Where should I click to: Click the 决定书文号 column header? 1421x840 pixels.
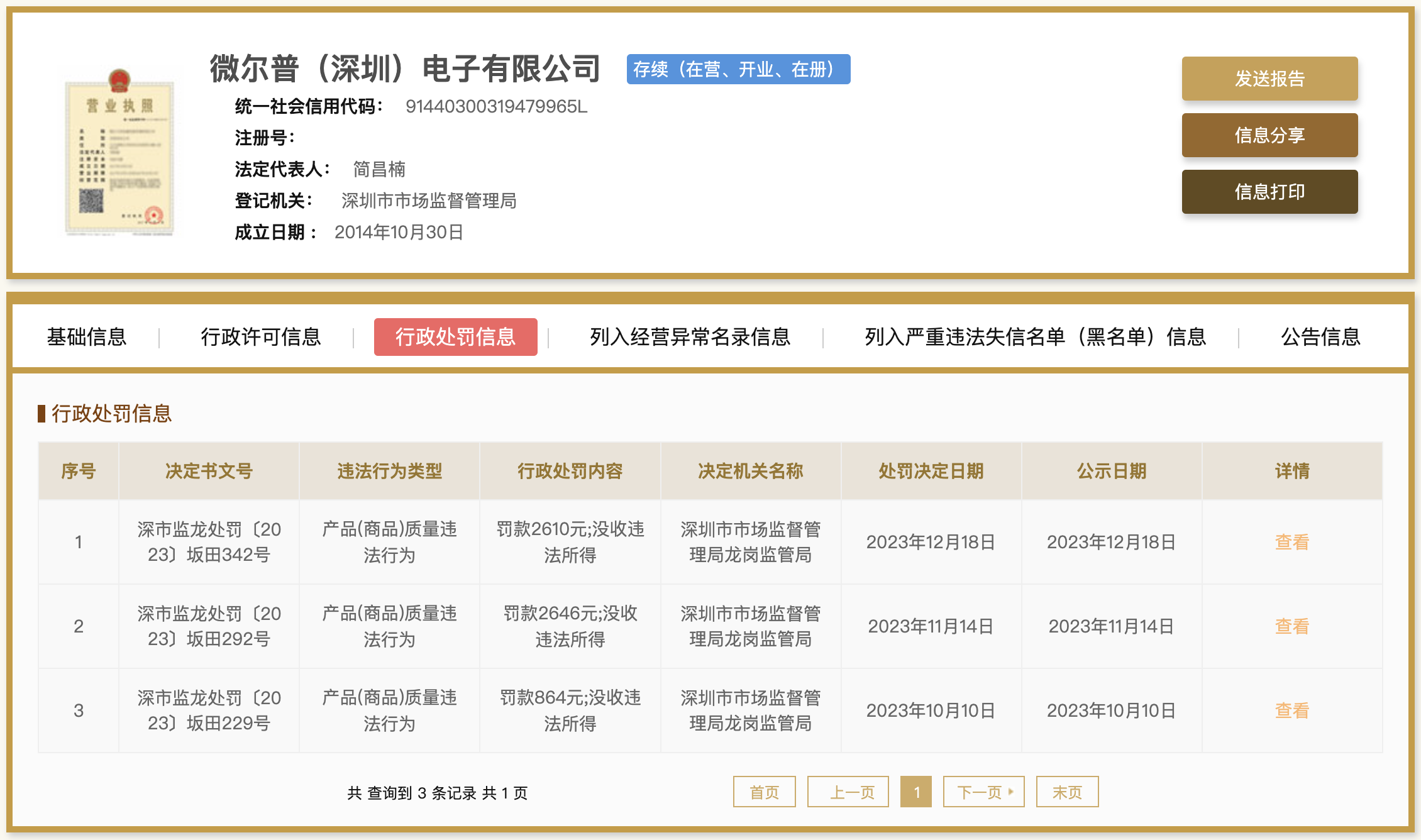209,471
